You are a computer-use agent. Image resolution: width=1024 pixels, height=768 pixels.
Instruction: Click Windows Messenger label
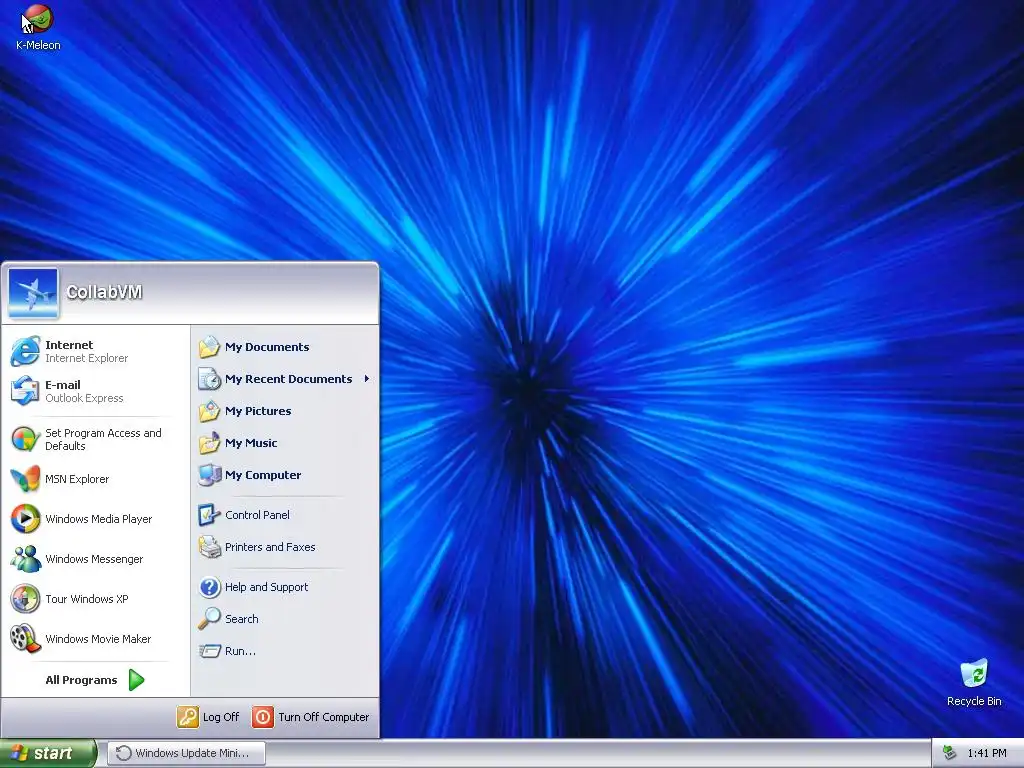click(x=94, y=559)
